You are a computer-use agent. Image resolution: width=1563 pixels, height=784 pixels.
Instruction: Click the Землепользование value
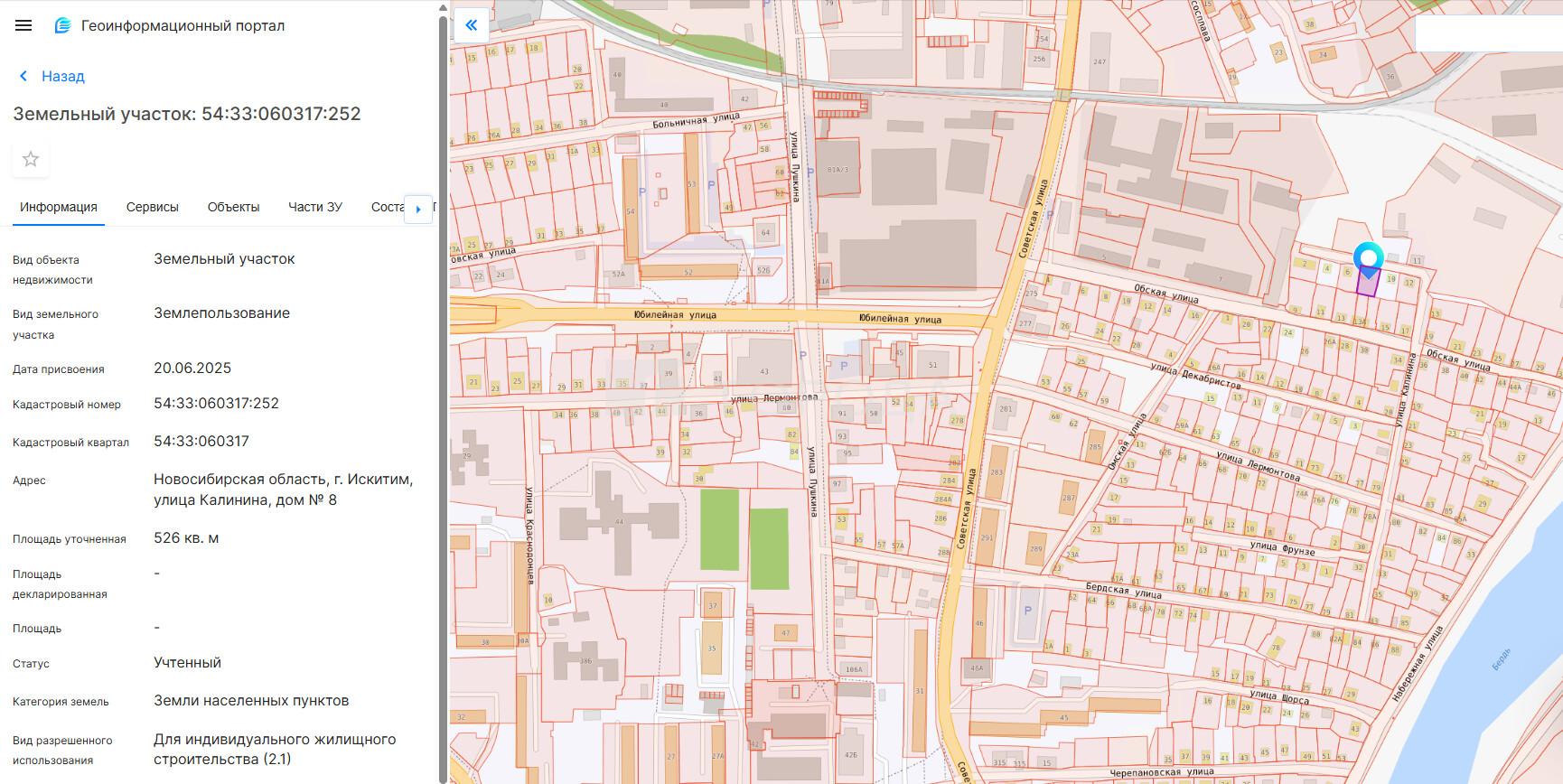point(221,313)
